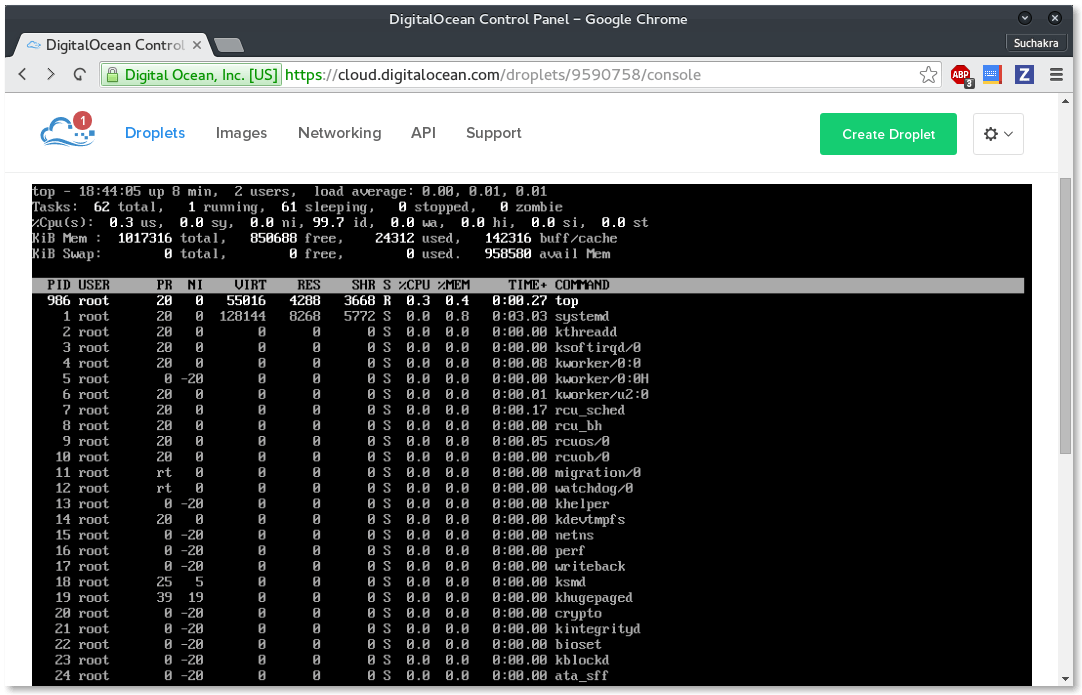This screenshot has width=1082, height=695.
Task: Click the page scrollbar up arrow
Action: click(1065, 101)
